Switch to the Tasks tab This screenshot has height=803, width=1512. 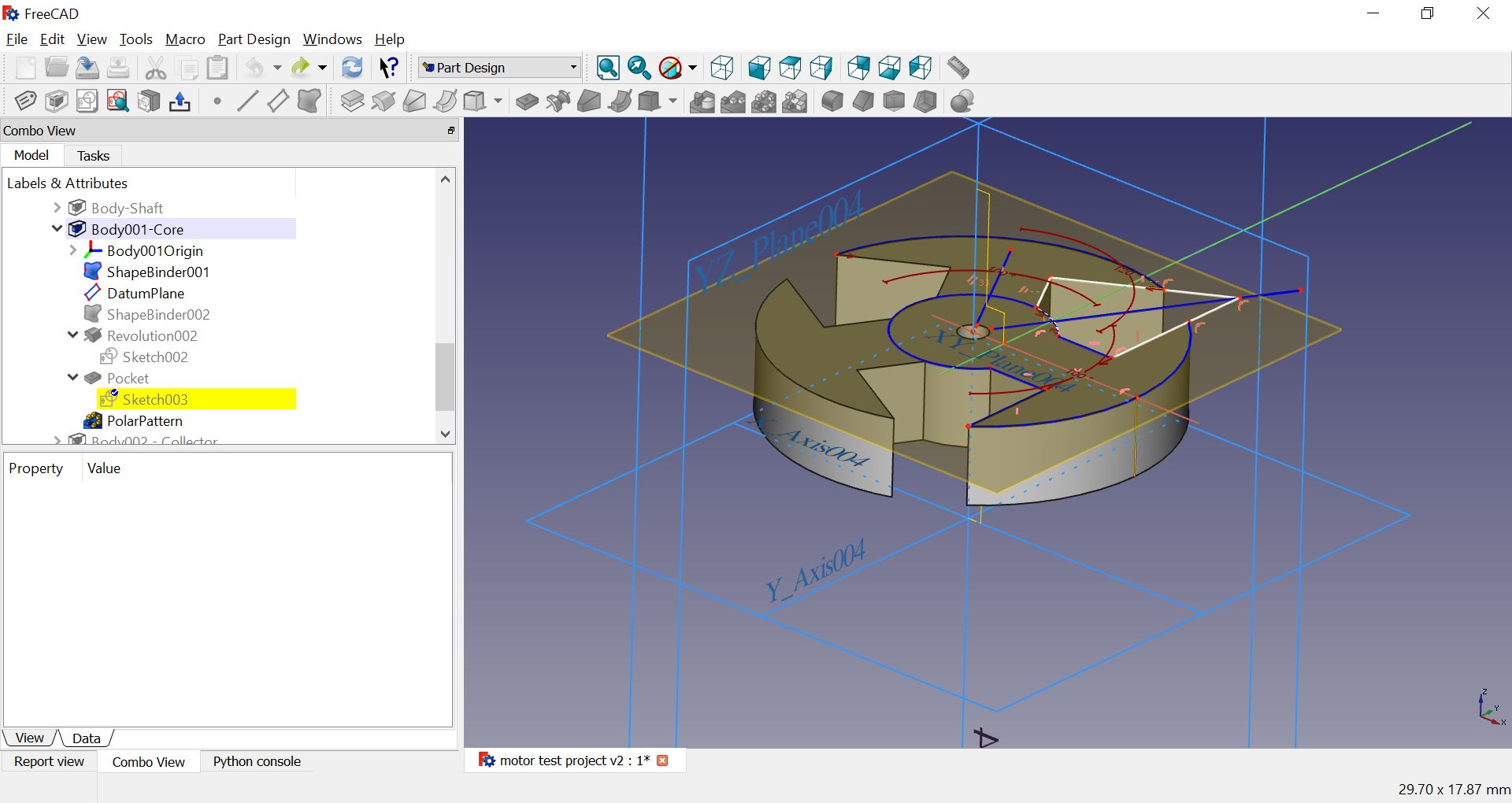tap(93, 156)
